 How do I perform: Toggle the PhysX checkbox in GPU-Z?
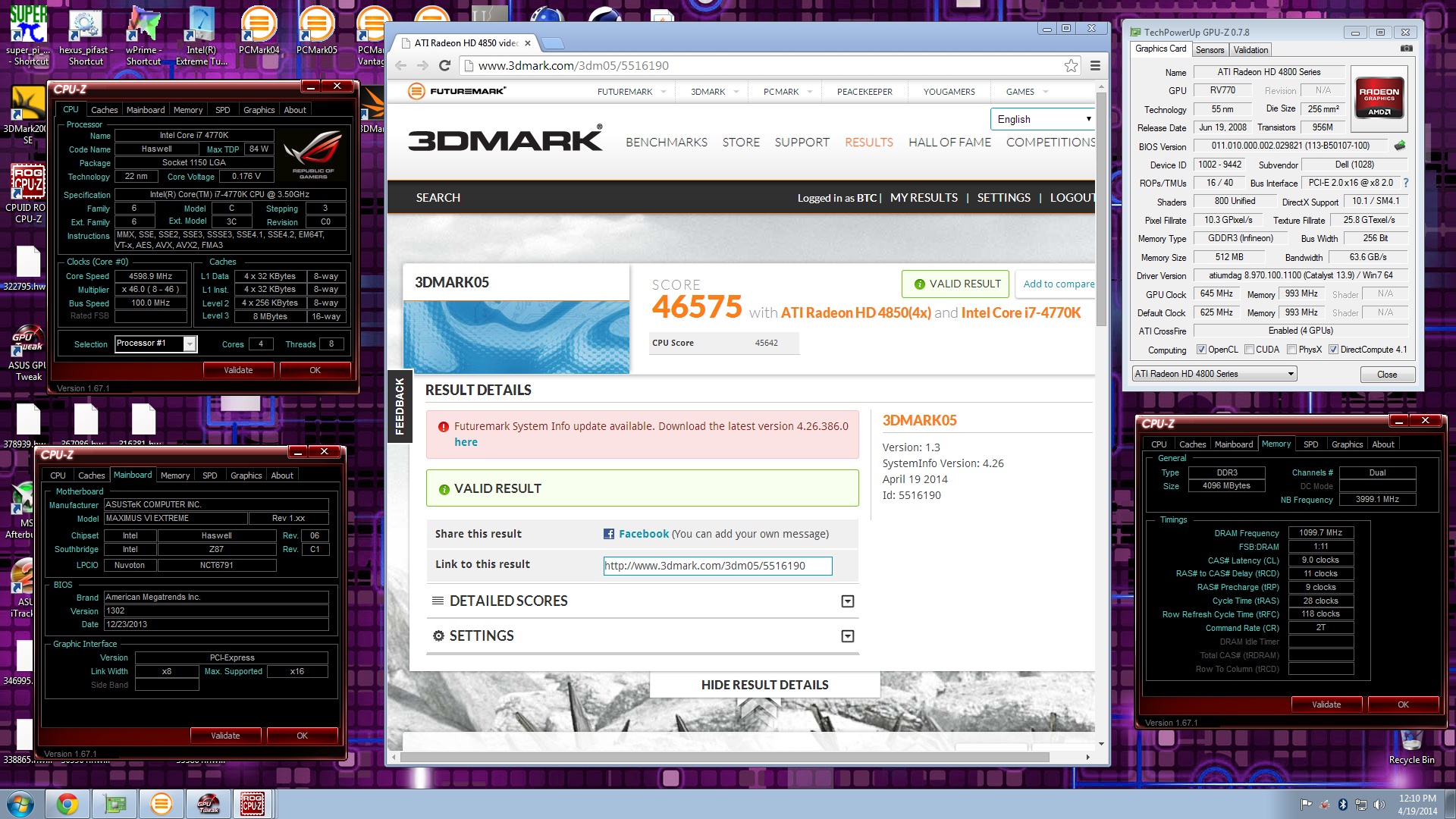(x=1291, y=350)
